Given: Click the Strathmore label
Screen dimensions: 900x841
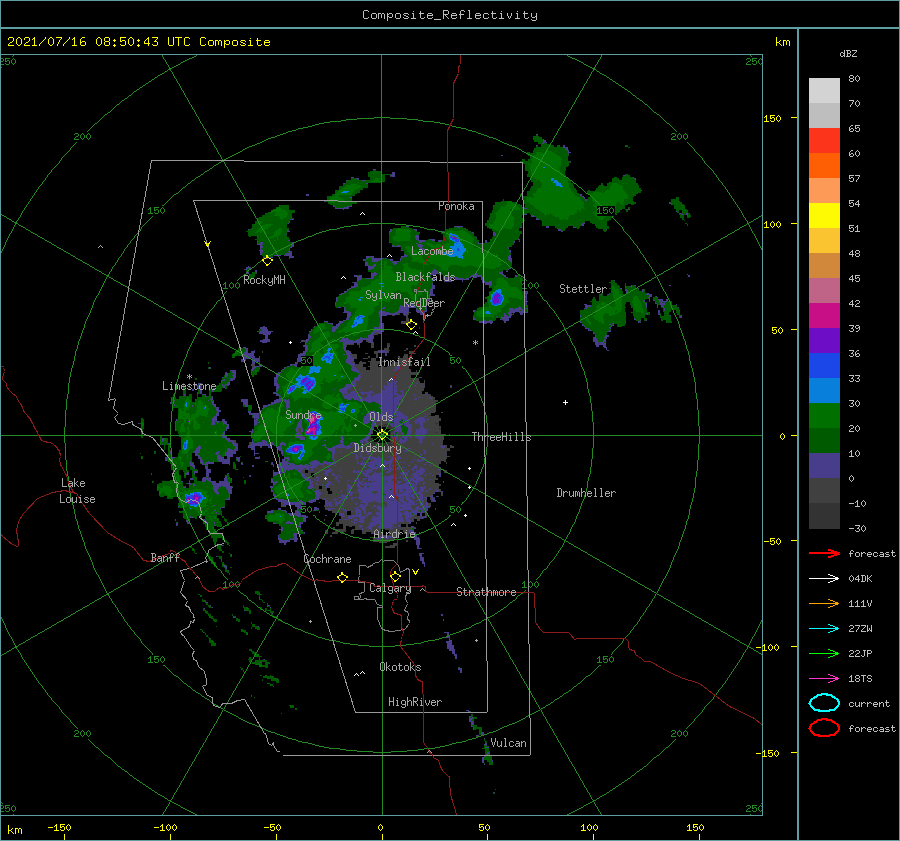Looking at the screenshot, I should tap(486, 592).
